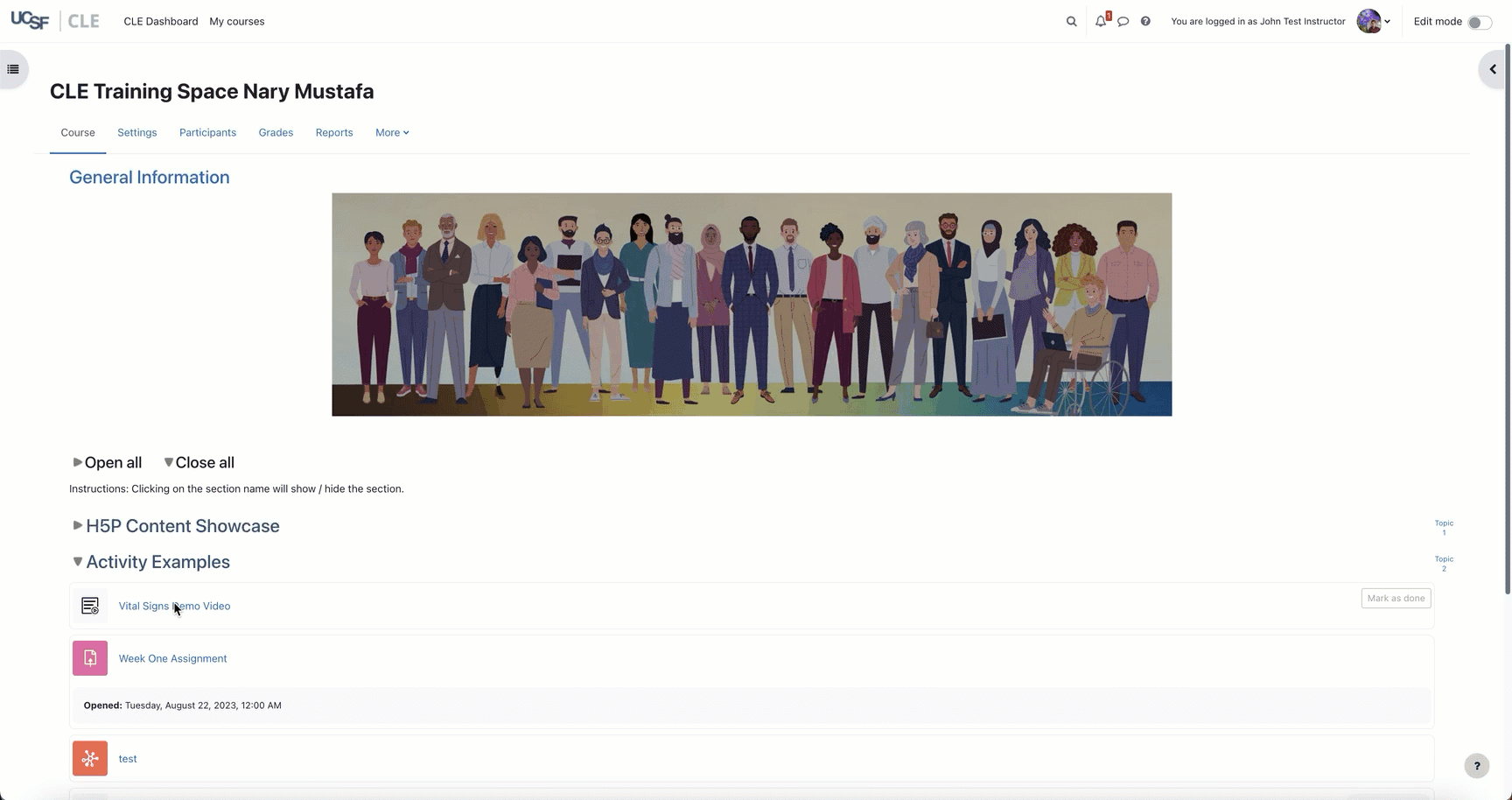Toggle Edit mode switch
Image resolution: width=1512 pixels, height=800 pixels.
point(1479,22)
